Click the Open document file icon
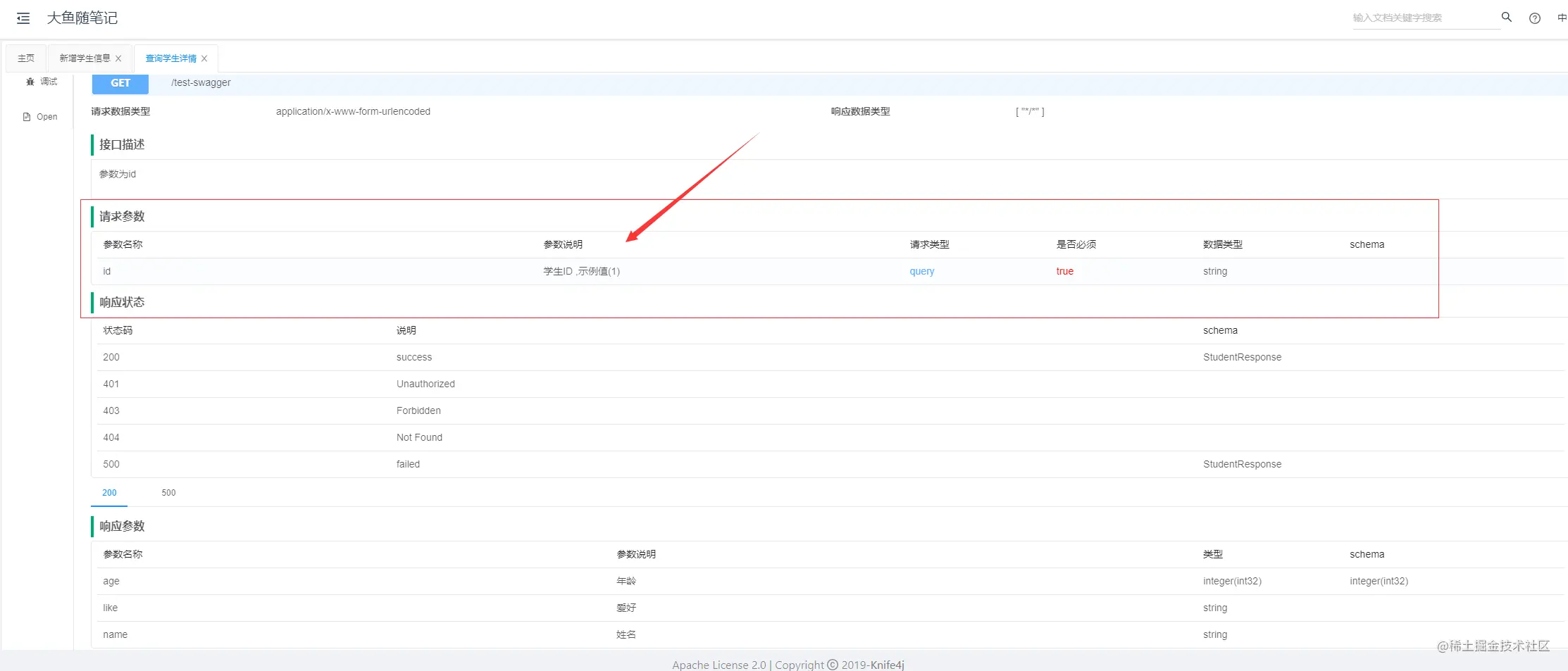The width and height of the screenshot is (1568, 671). point(27,117)
